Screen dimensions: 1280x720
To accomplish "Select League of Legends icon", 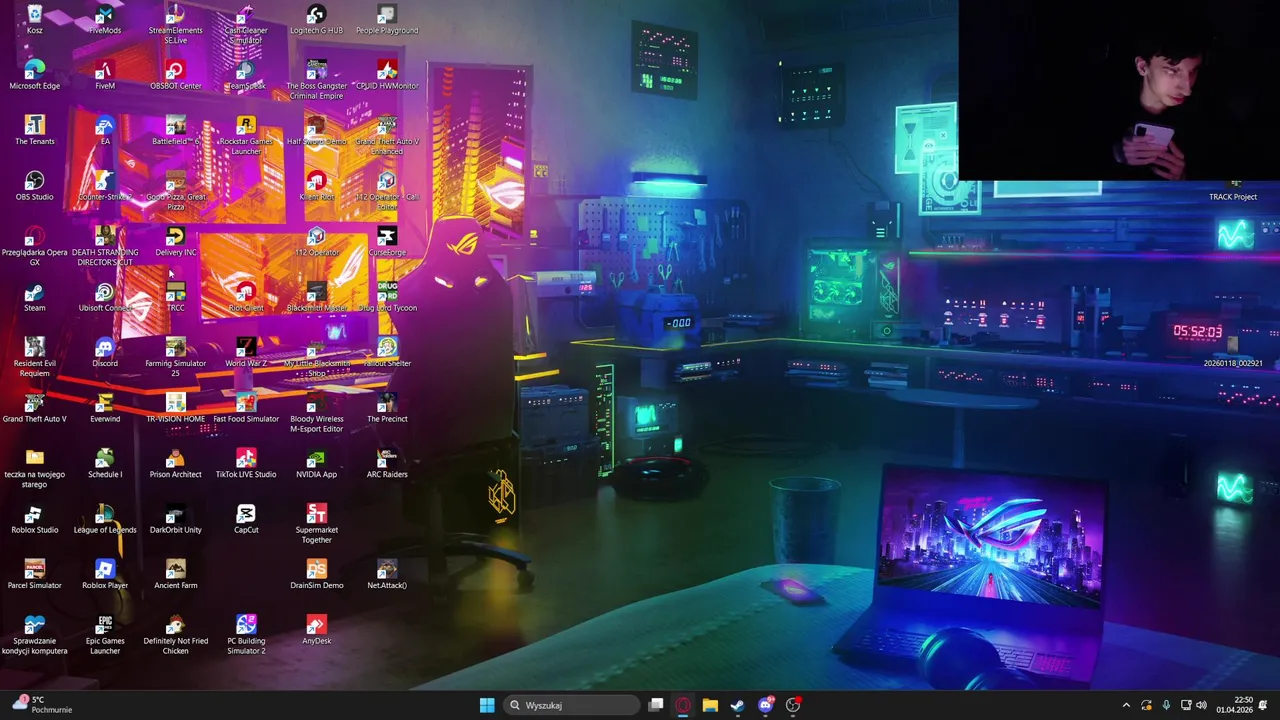I will 105,519.
